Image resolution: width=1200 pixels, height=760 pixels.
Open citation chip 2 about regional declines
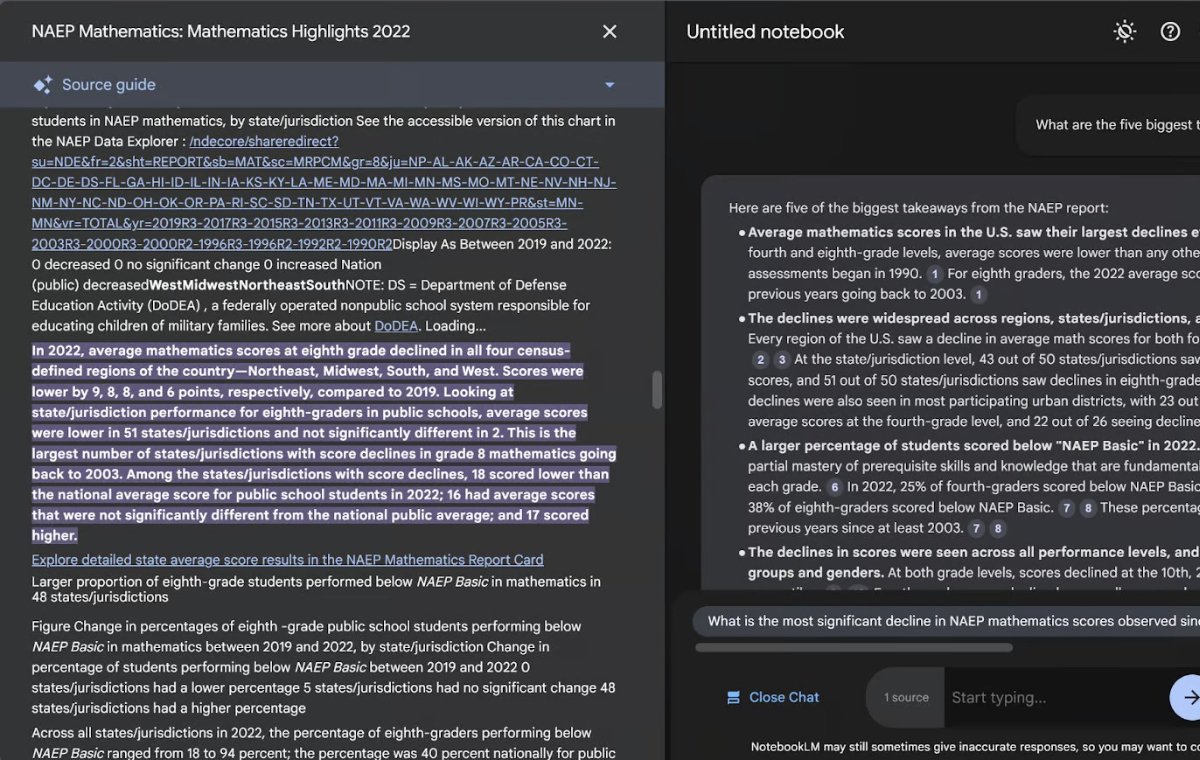760,359
